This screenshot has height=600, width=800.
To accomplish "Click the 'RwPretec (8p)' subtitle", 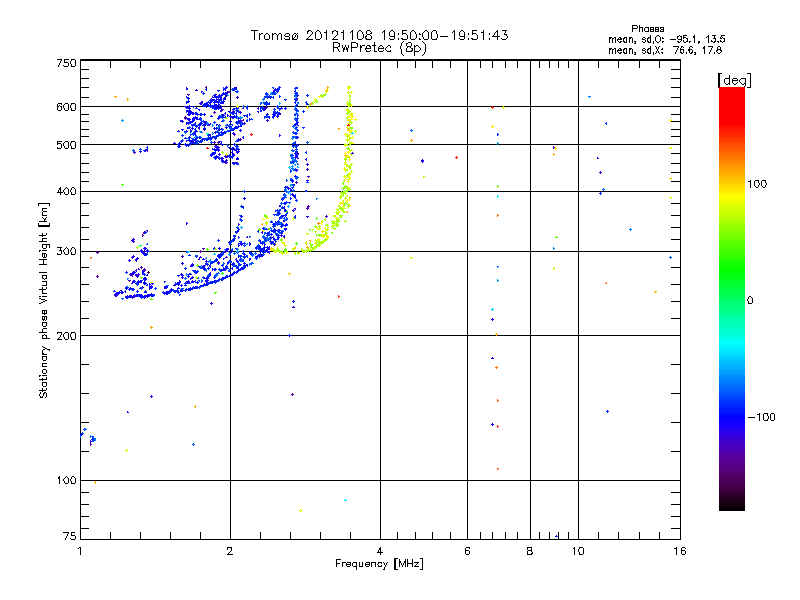I will pyautogui.click(x=379, y=48).
